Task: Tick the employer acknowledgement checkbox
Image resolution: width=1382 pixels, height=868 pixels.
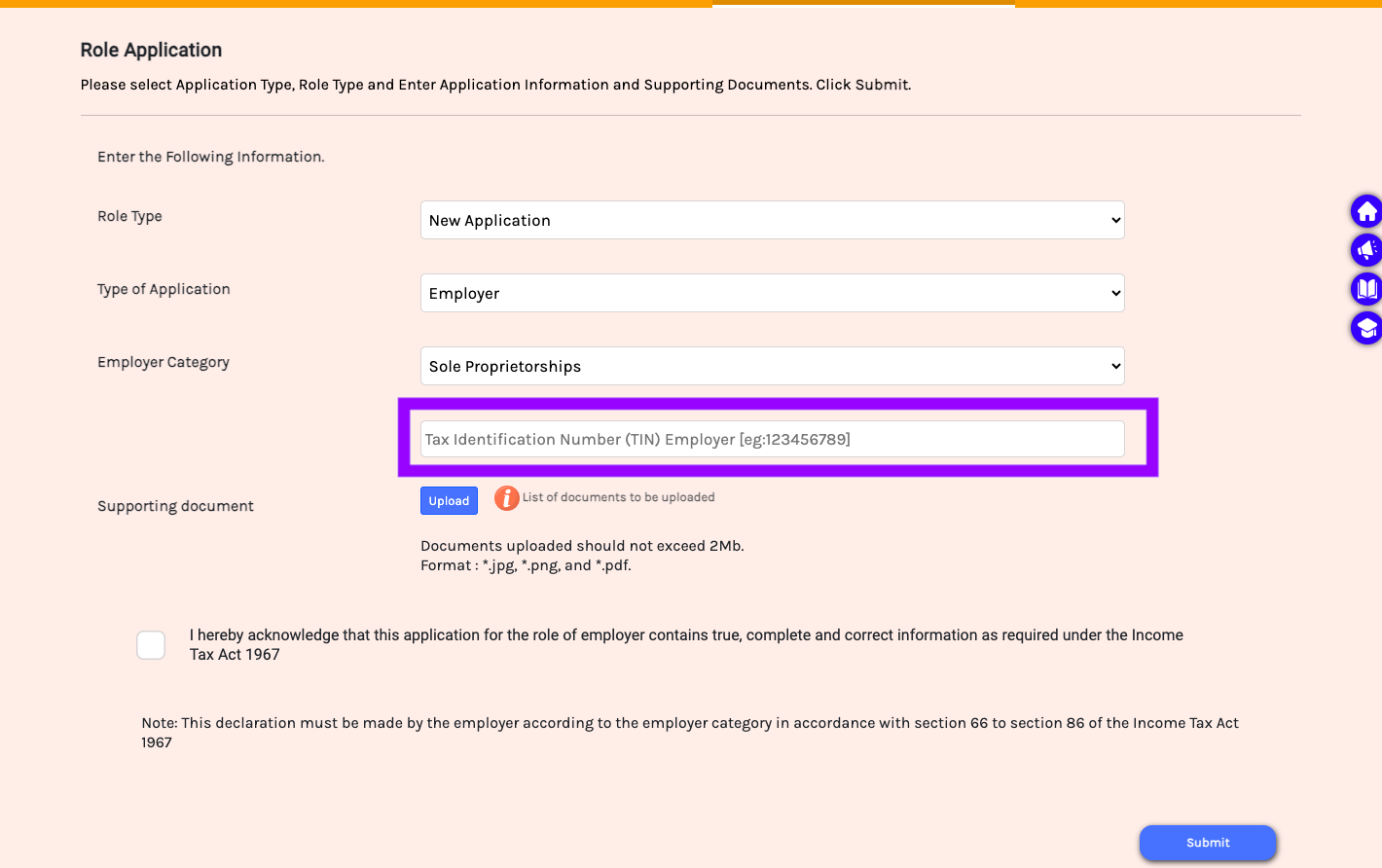Action: [x=151, y=645]
